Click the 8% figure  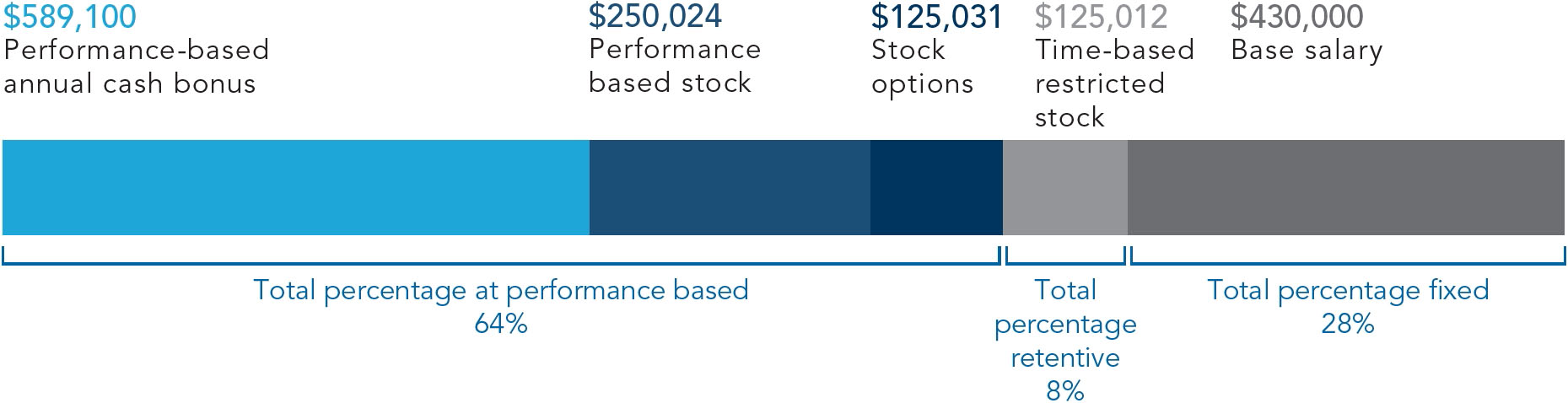pyautogui.click(x=1065, y=391)
